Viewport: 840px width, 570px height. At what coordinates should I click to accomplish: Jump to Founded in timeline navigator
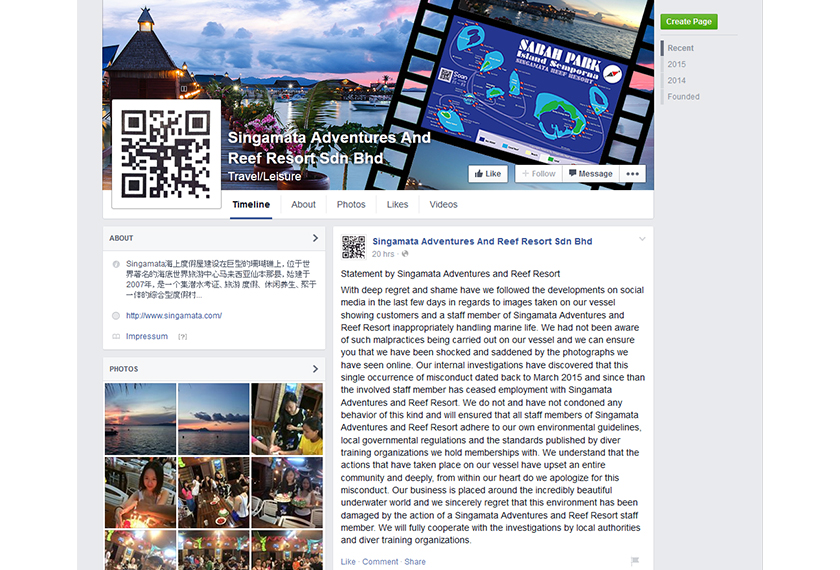(x=684, y=96)
